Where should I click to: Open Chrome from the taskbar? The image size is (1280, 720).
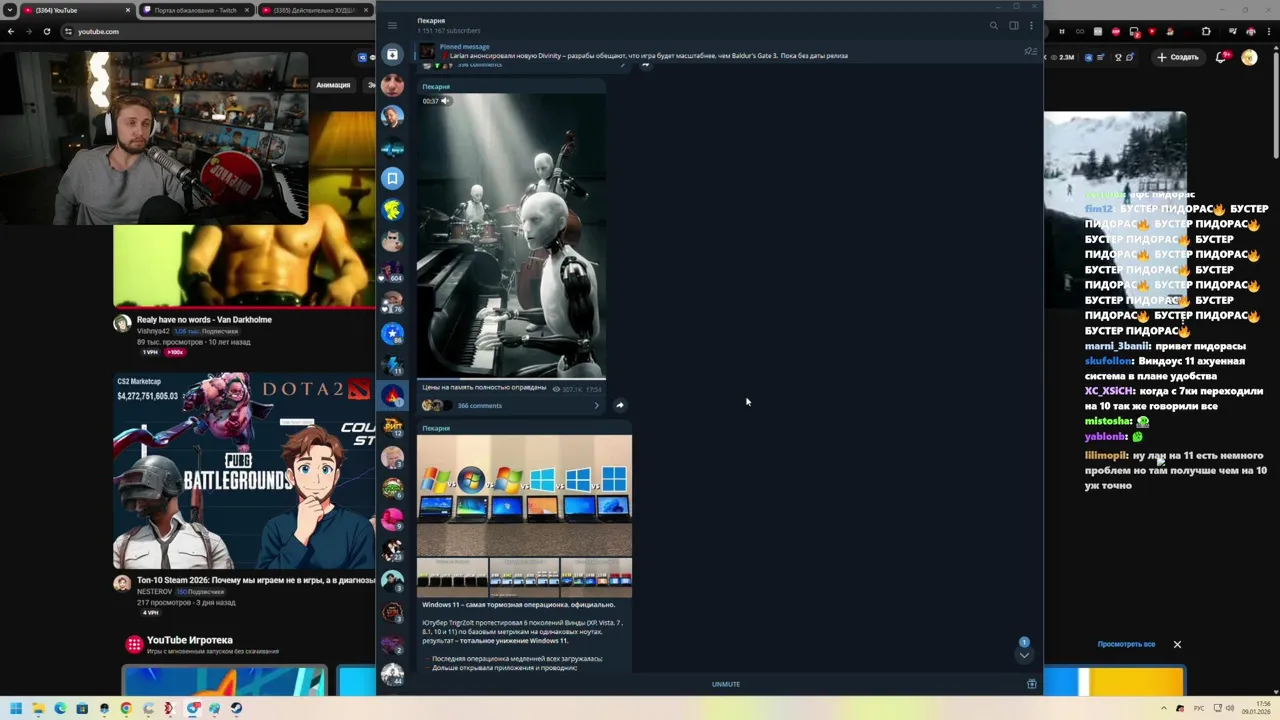point(126,708)
